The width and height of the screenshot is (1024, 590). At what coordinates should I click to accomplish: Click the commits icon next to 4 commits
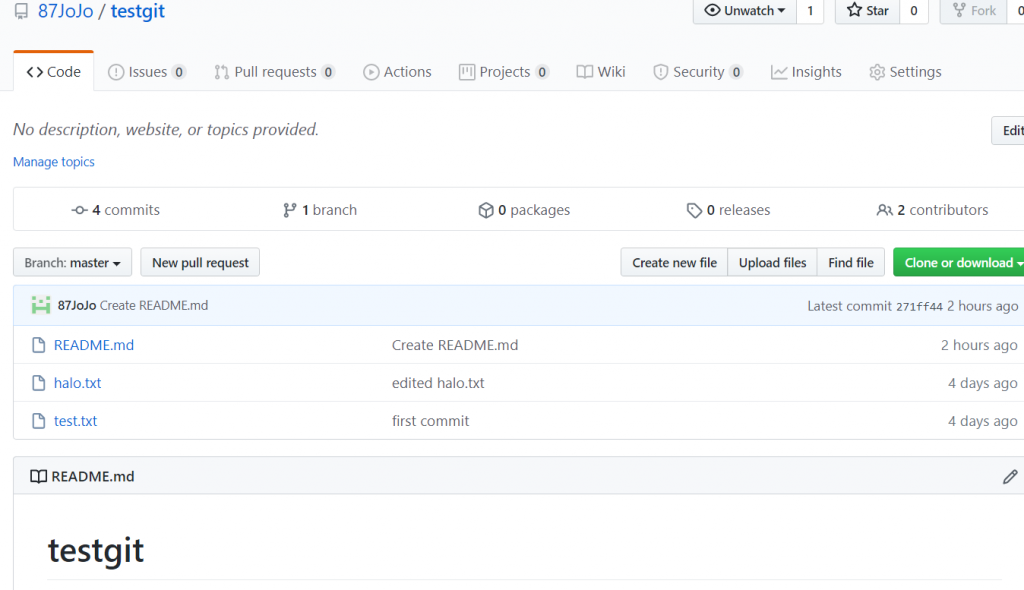coord(79,210)
